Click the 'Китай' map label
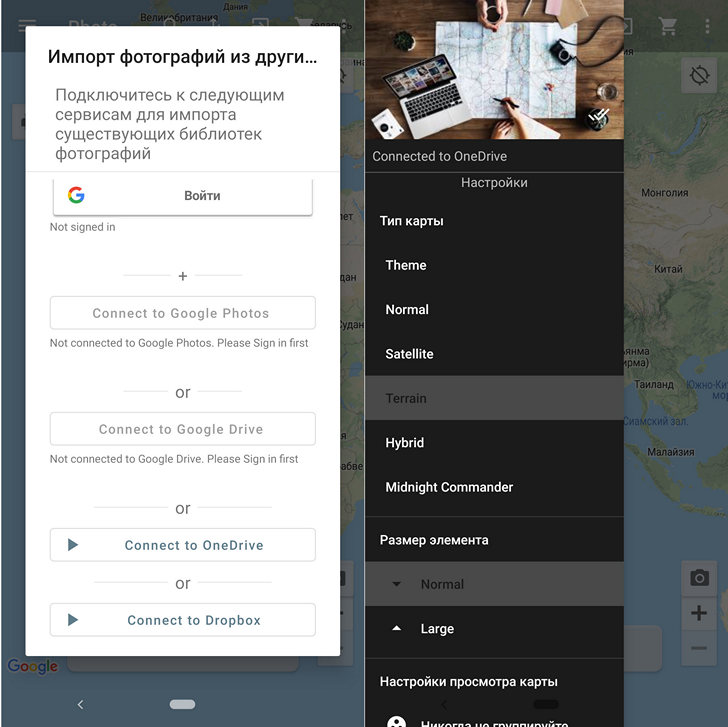The height and width of the screenshot is (727, 728). (668, 269)
